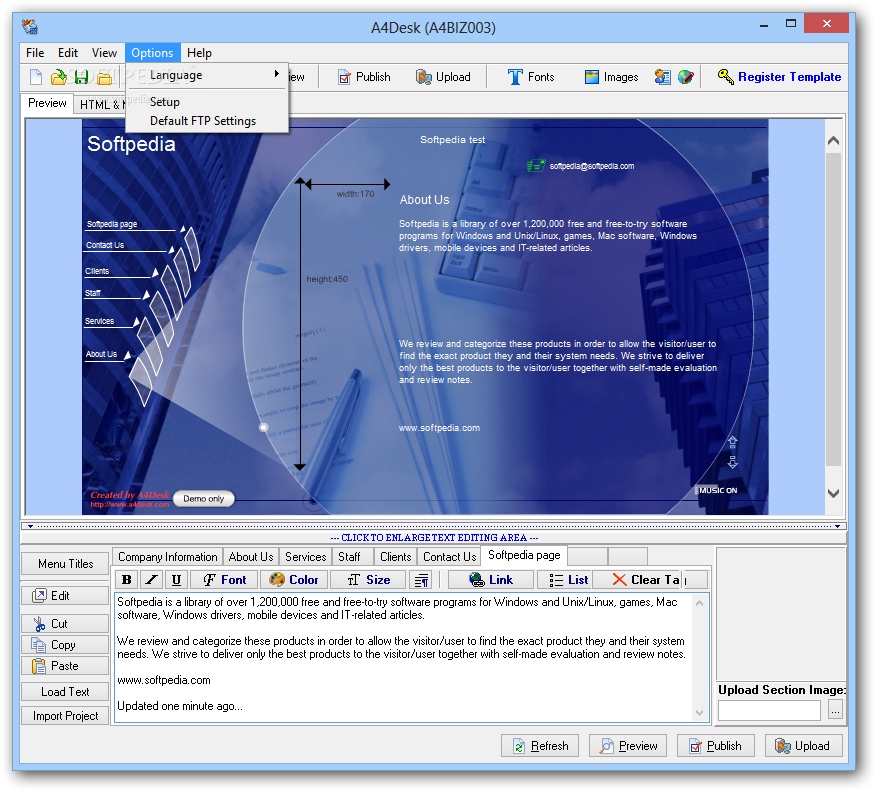Click the globe icon in the toolbar
This screenshot has width=876, height=791.
686,77
